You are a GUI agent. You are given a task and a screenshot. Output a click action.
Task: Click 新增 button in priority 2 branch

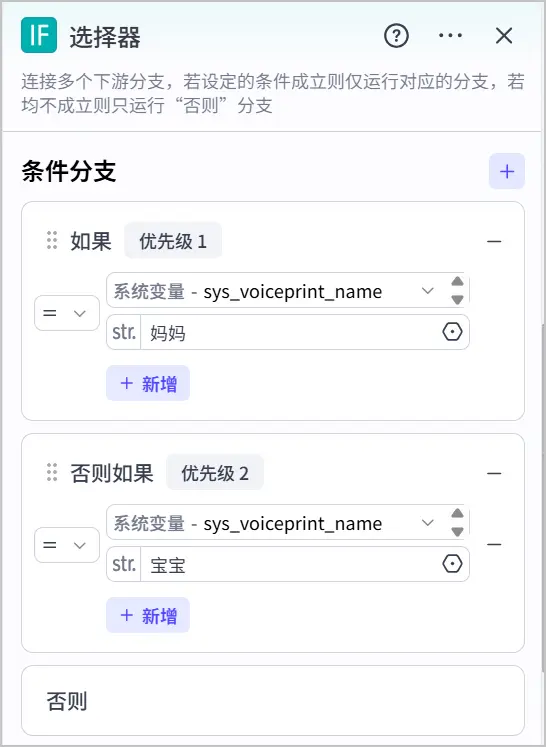pyautogui.click(x=148, y=615)
